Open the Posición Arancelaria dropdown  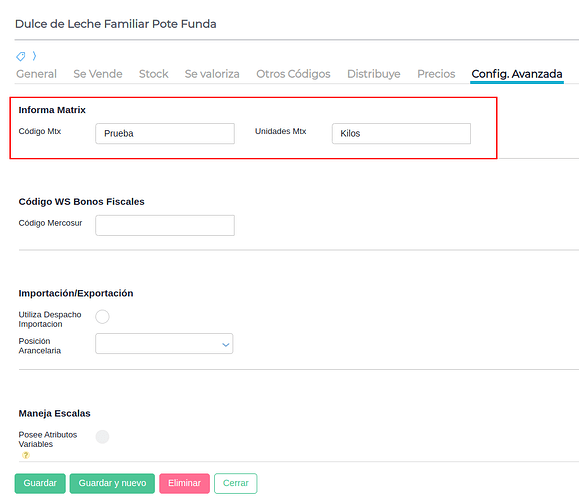(x=164, y=344)
